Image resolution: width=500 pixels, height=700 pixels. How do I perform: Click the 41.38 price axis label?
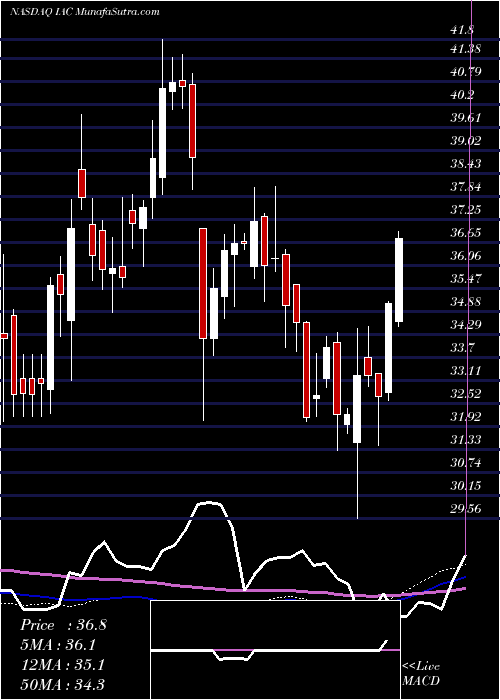pos(466,49)
